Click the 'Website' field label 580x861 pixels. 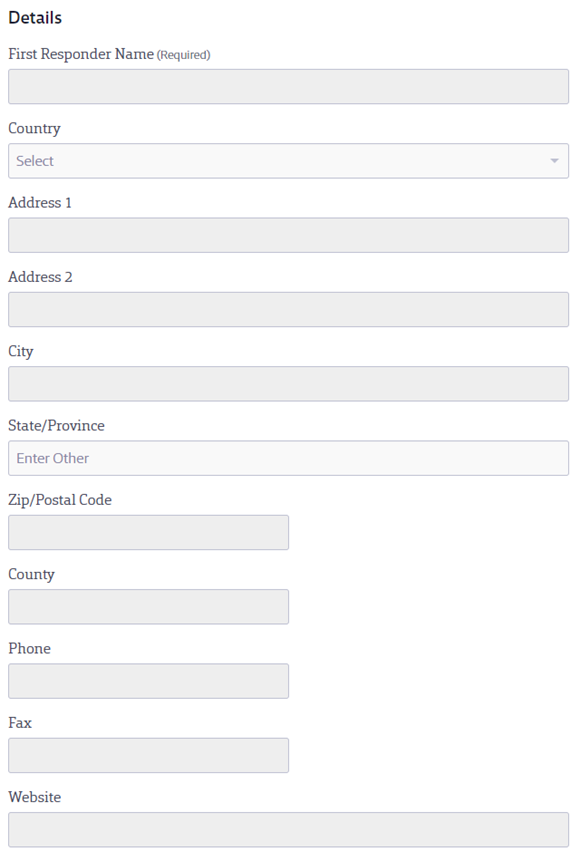(x=35, y=797)
